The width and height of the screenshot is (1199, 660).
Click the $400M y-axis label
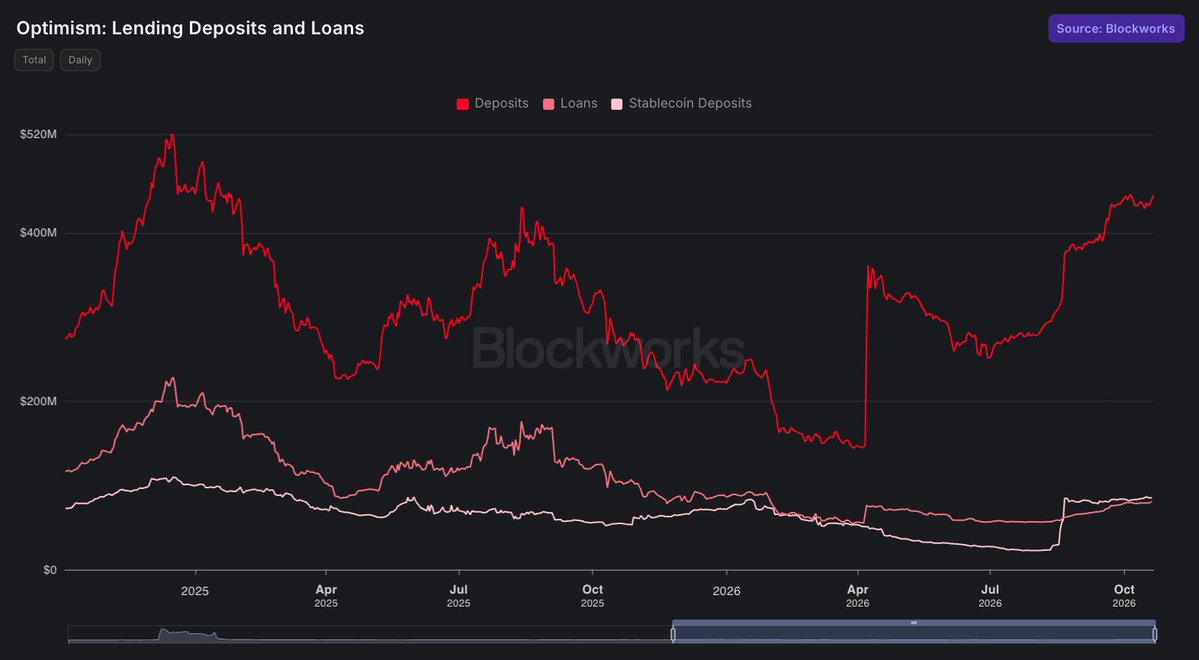[38, 232]
